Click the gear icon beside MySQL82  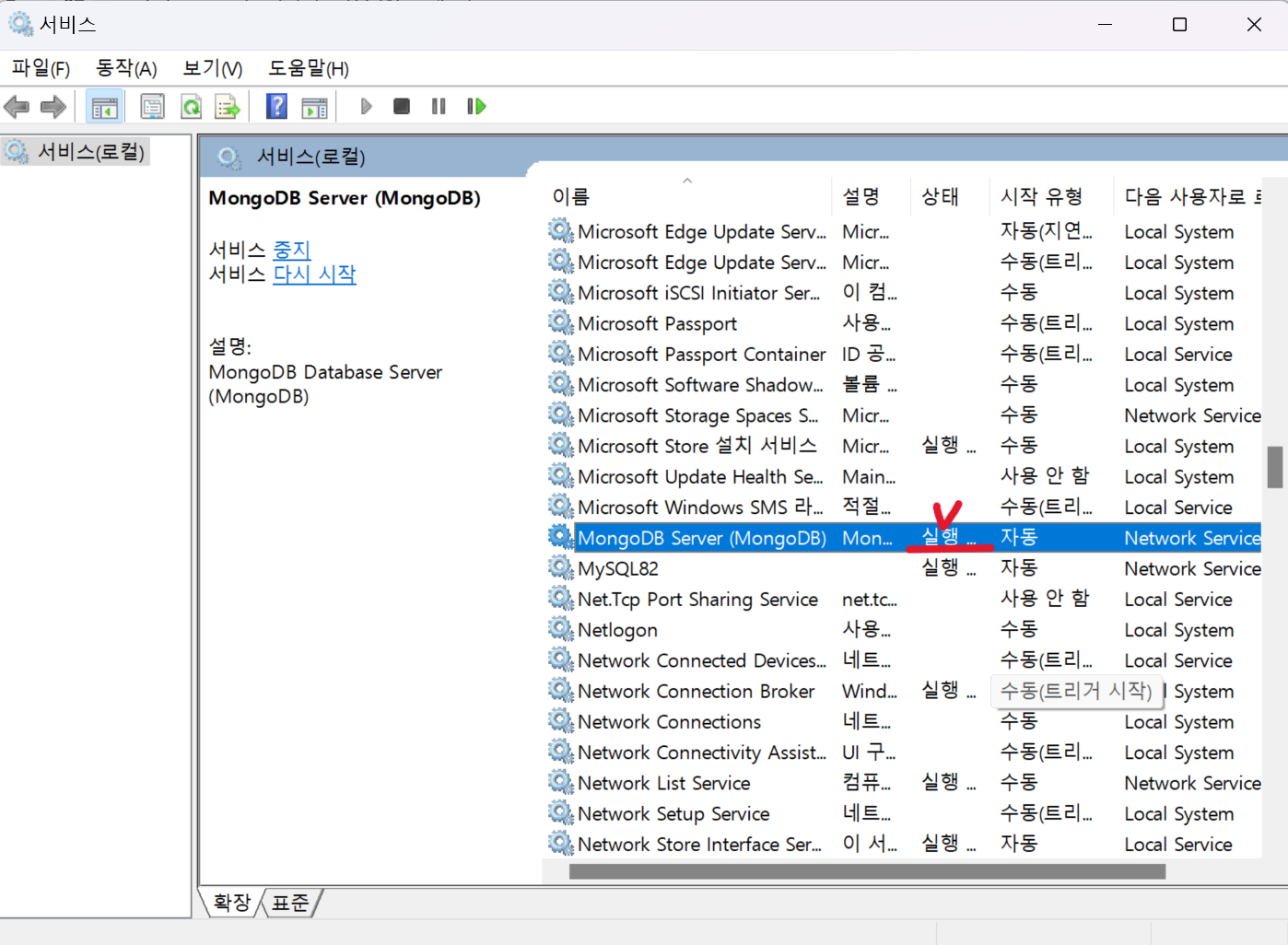[x=561, y=566]
